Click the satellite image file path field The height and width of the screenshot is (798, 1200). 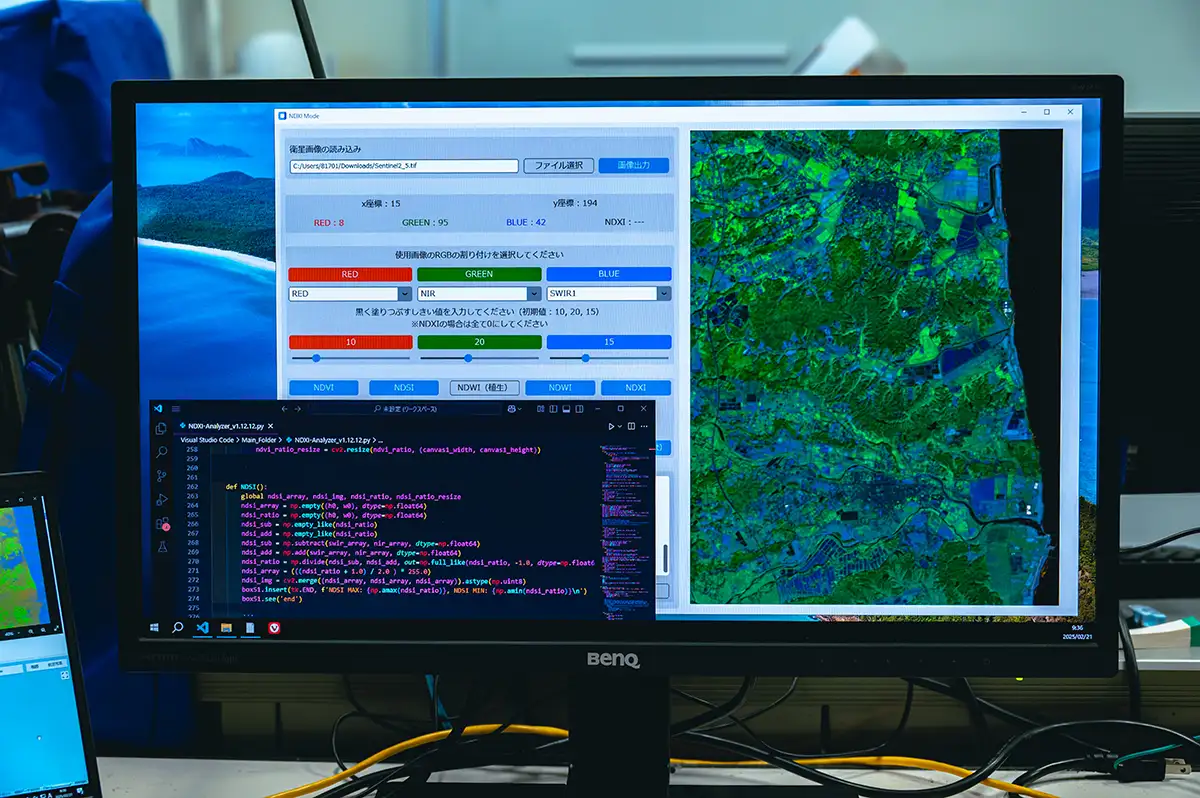coord(403,166)
